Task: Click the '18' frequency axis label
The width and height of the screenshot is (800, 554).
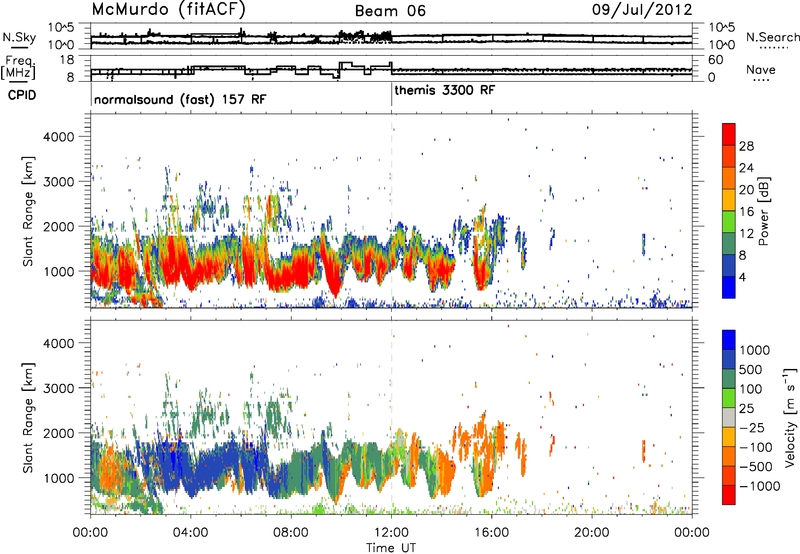Action: tap(67, 60)
